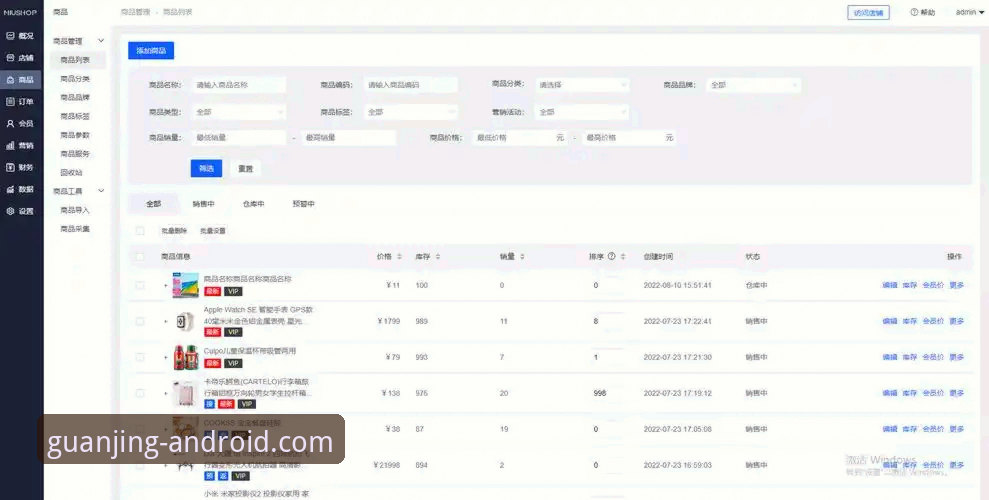The image size is (989, 500).
Task: Click 会员价 for the CARTELO luggage row
Action: point(933,393)
